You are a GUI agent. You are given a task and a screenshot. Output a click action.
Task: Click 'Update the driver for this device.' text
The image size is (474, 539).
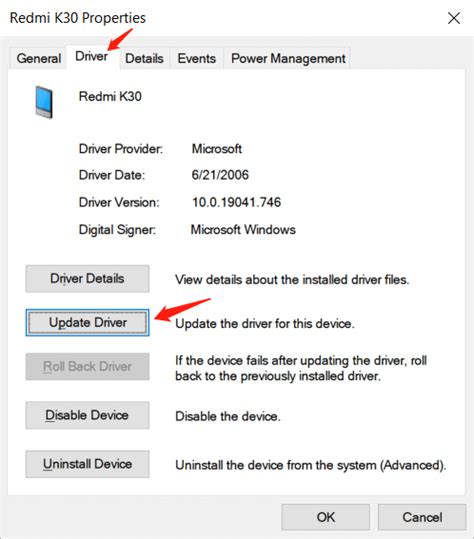point(265,323)
